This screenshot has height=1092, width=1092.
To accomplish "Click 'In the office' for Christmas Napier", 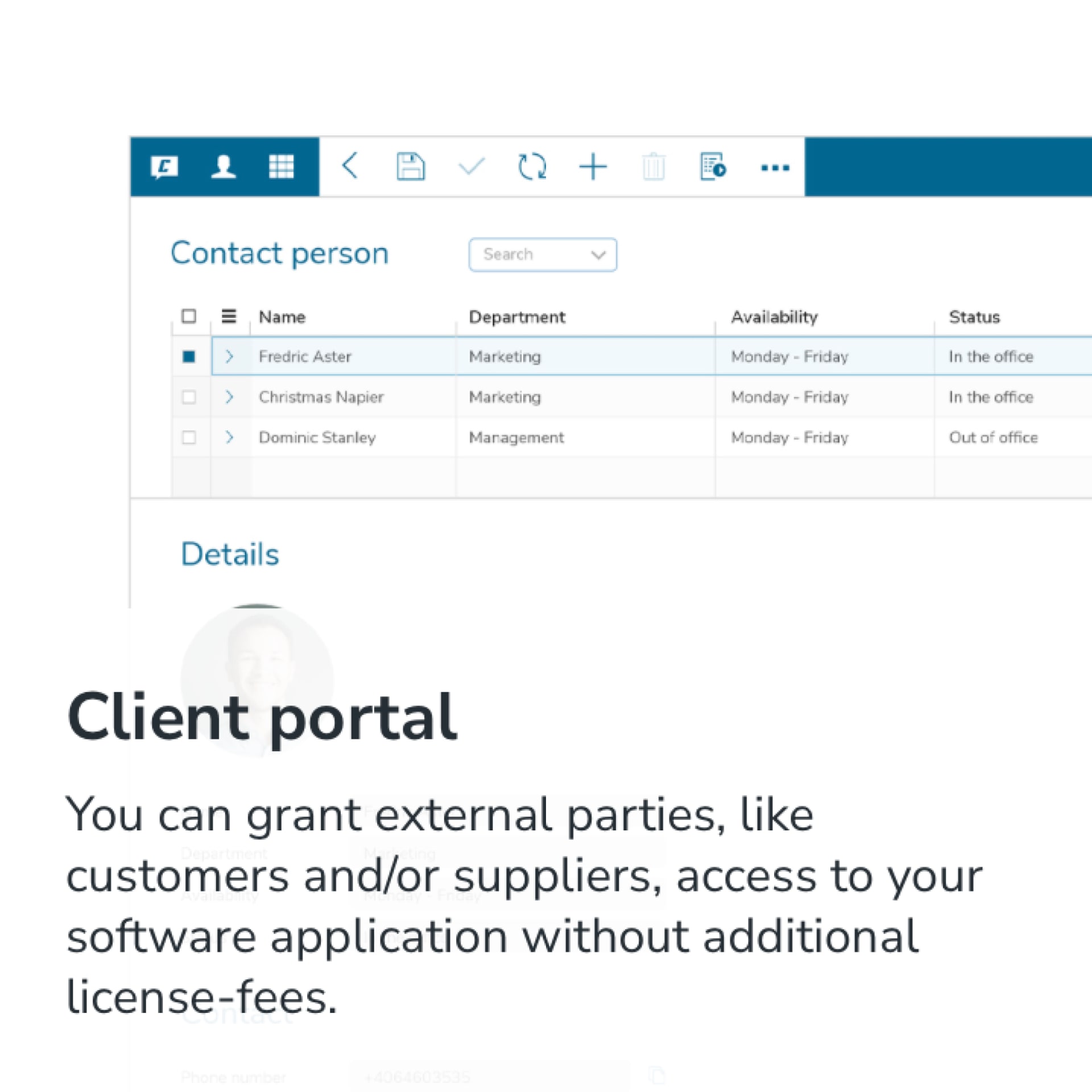I will [x=991, y=397].
